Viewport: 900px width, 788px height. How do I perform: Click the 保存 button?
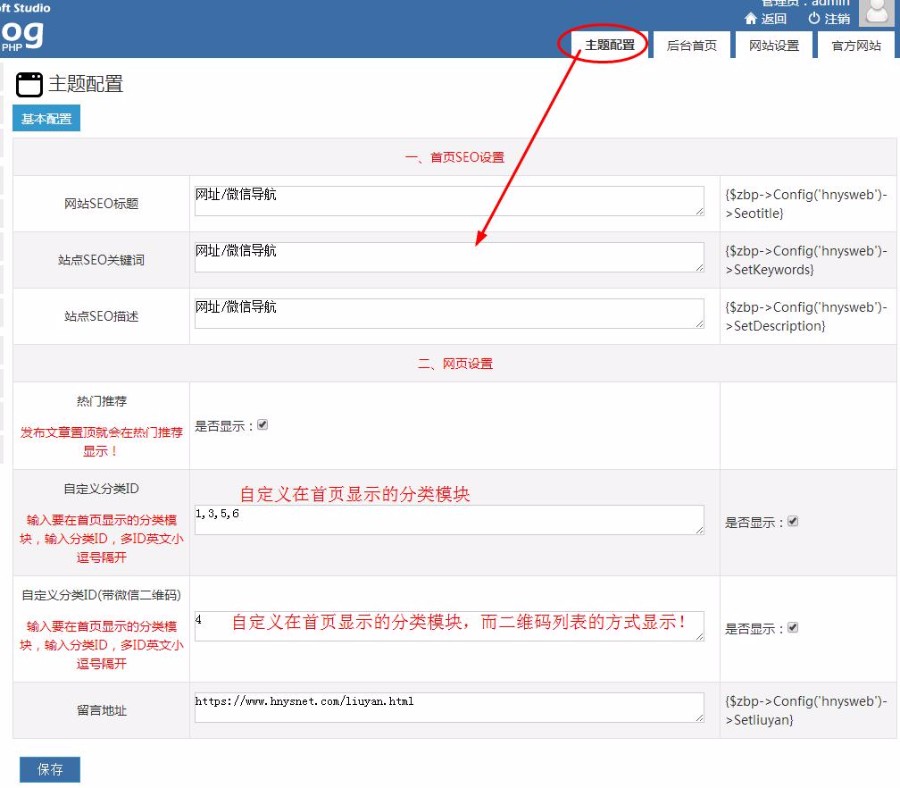50,769
